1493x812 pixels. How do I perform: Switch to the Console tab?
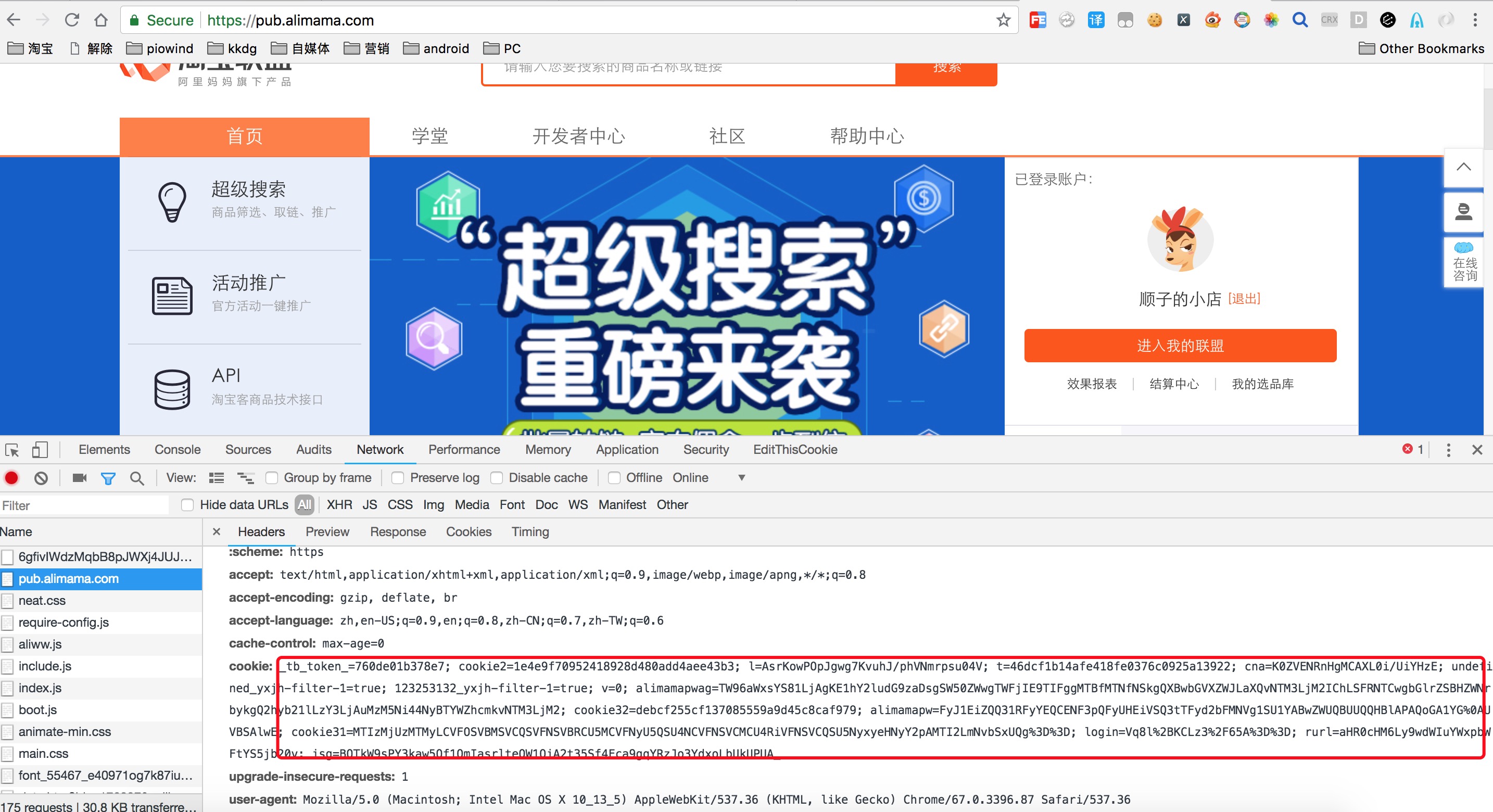point(178,450)
